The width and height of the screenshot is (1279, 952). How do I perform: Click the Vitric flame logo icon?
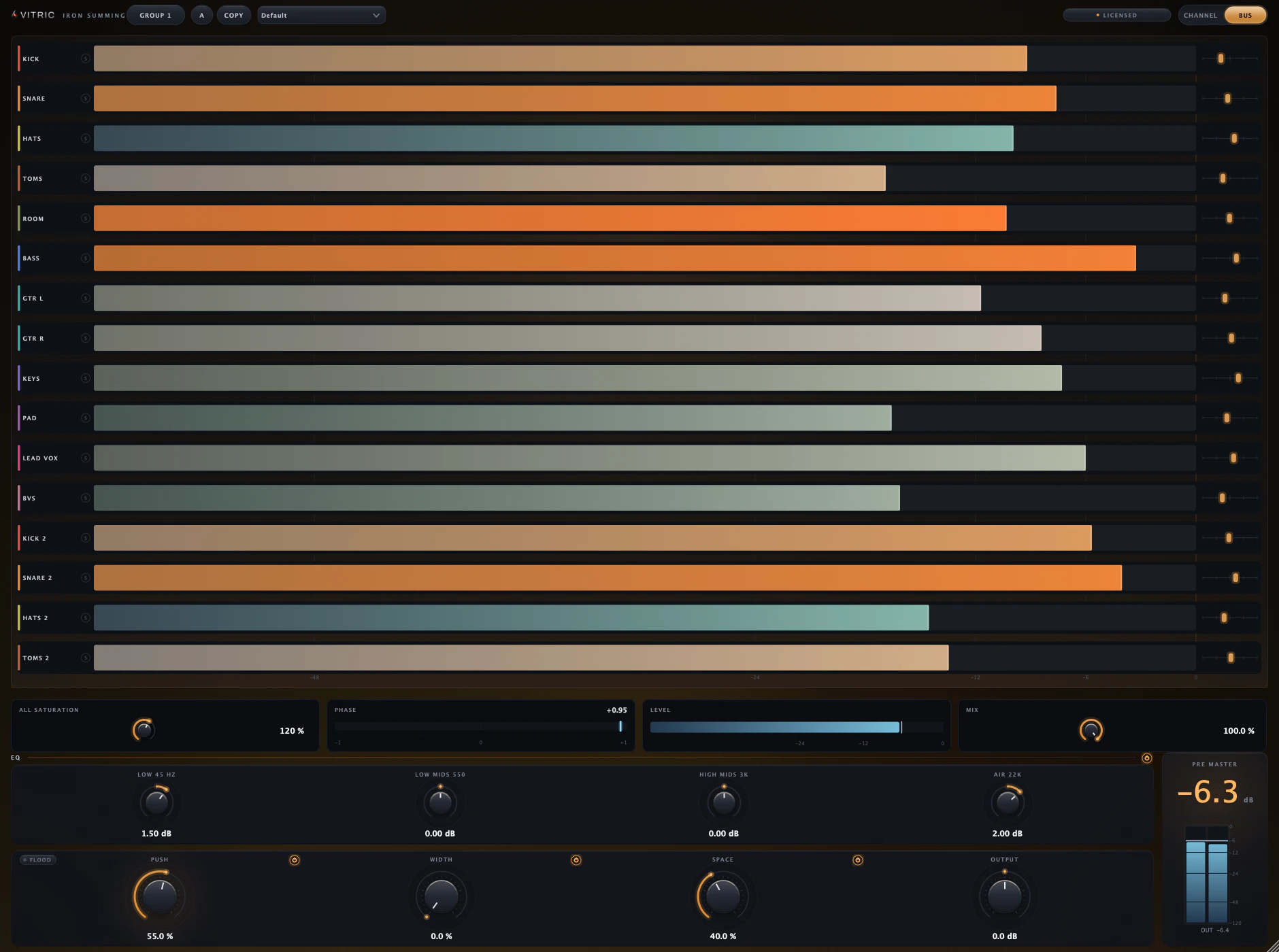click(x=14, y=14)
